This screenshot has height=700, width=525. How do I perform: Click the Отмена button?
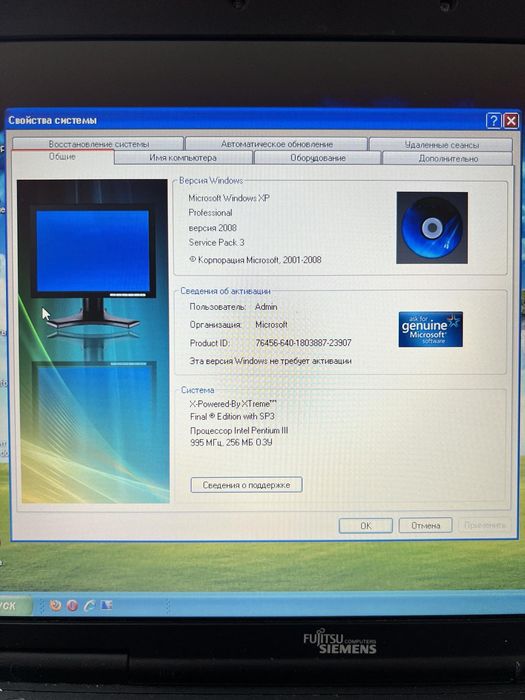pyautogui.click(x=425, y=525)
